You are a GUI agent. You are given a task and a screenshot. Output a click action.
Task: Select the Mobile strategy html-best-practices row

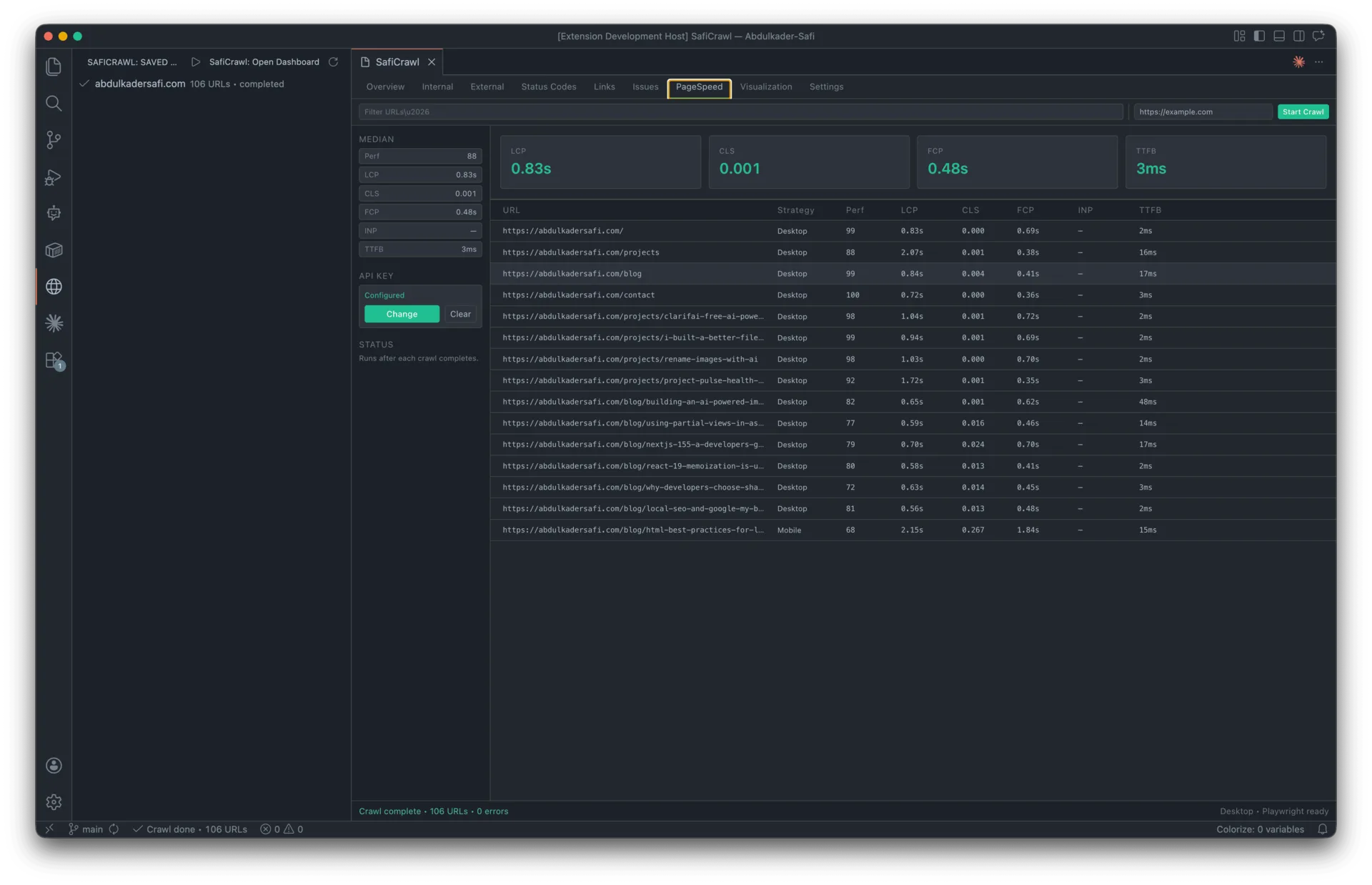pos(913,530)
